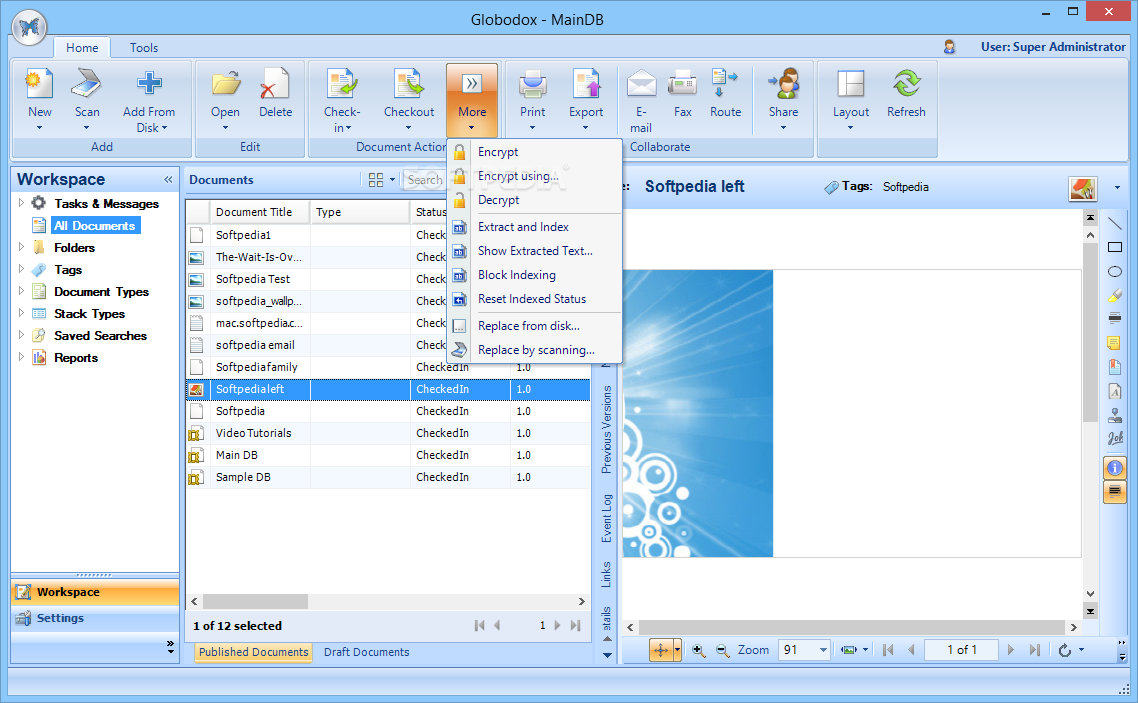Click the Search input field
The height and width of the screenshot is (703, 1138).
(425, 179)
